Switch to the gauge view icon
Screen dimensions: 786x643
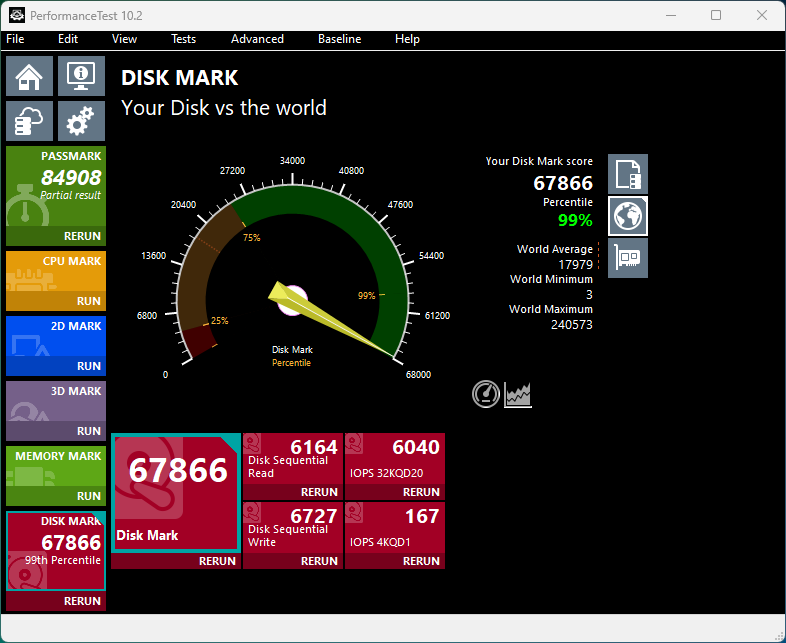tap(486, 394)
